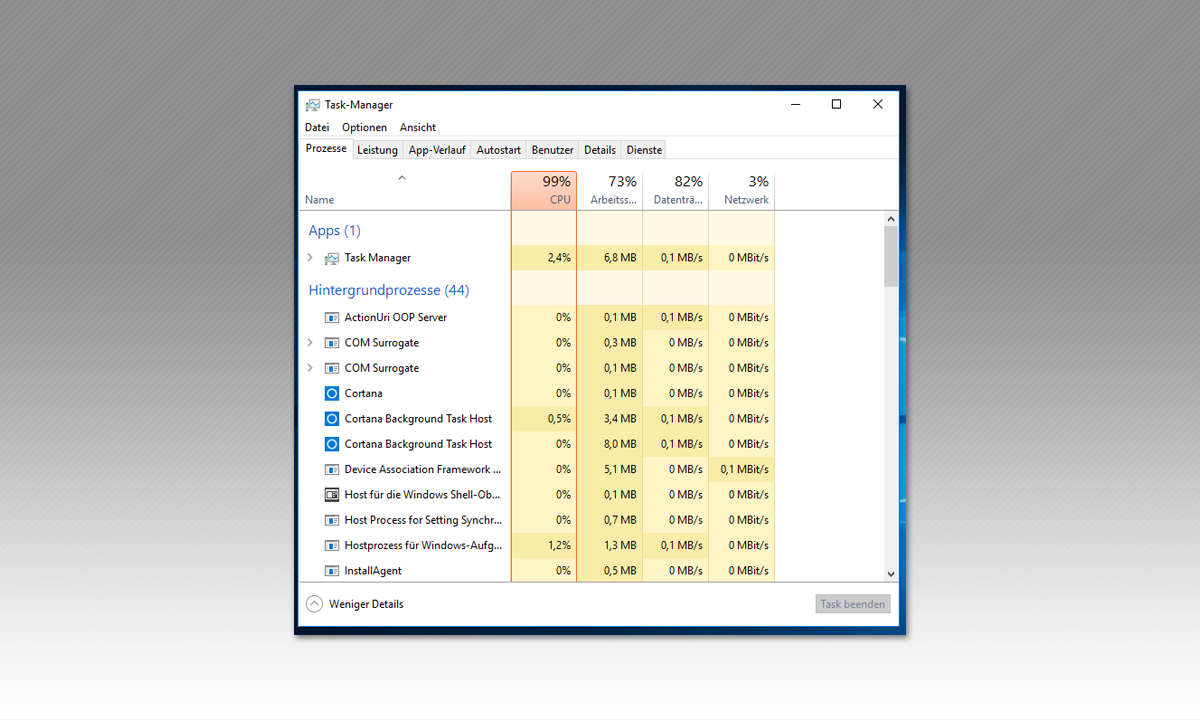This screenshot has width=1200, height=720.
Task: Click the Device Association Framework icon
Action: [x=332, y=469]
